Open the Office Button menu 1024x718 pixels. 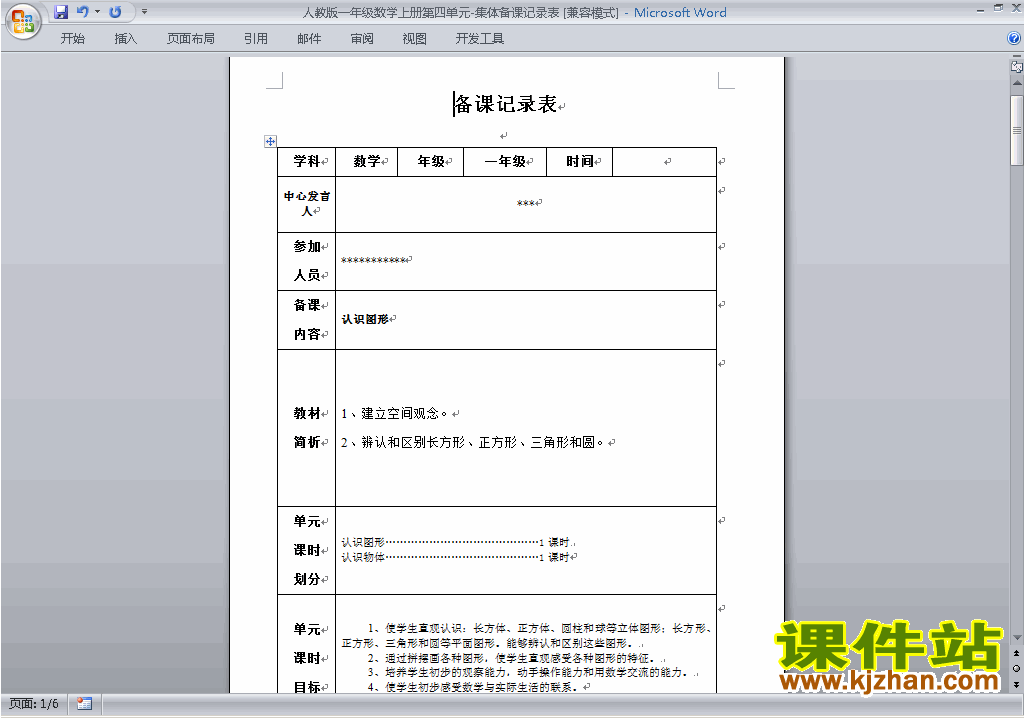coord(23,21)
